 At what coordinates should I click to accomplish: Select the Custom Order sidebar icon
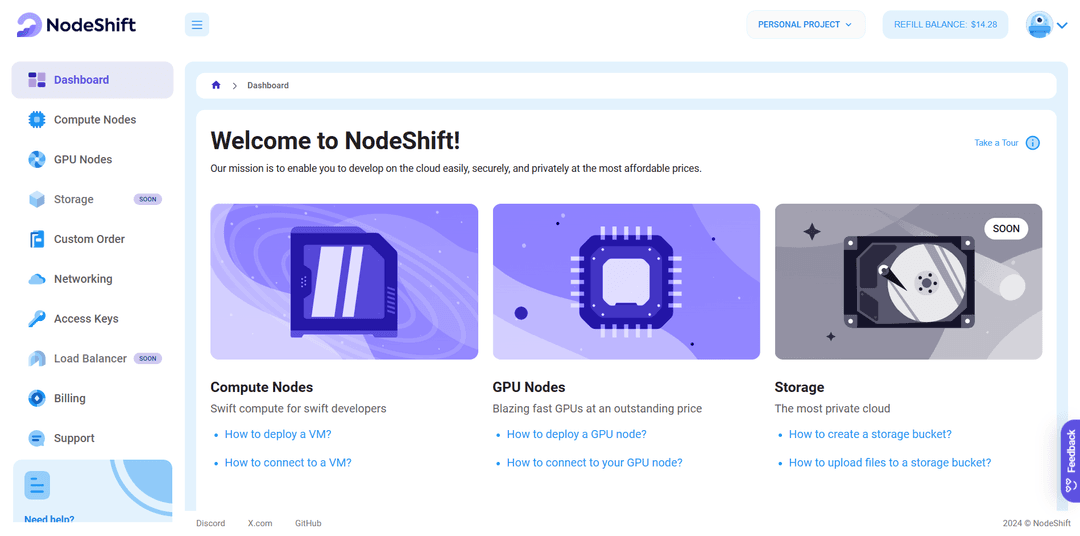coord(37,239)
